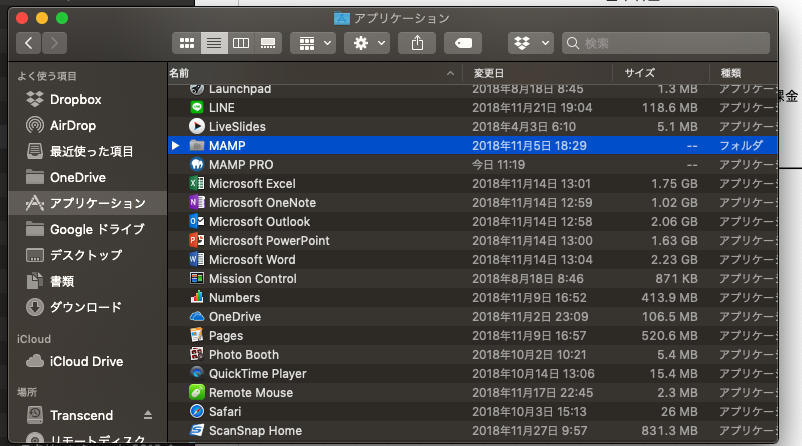Viewport: 802px width, 446px height.
Task: Select the Safari icon
Action: coord(196,411)
